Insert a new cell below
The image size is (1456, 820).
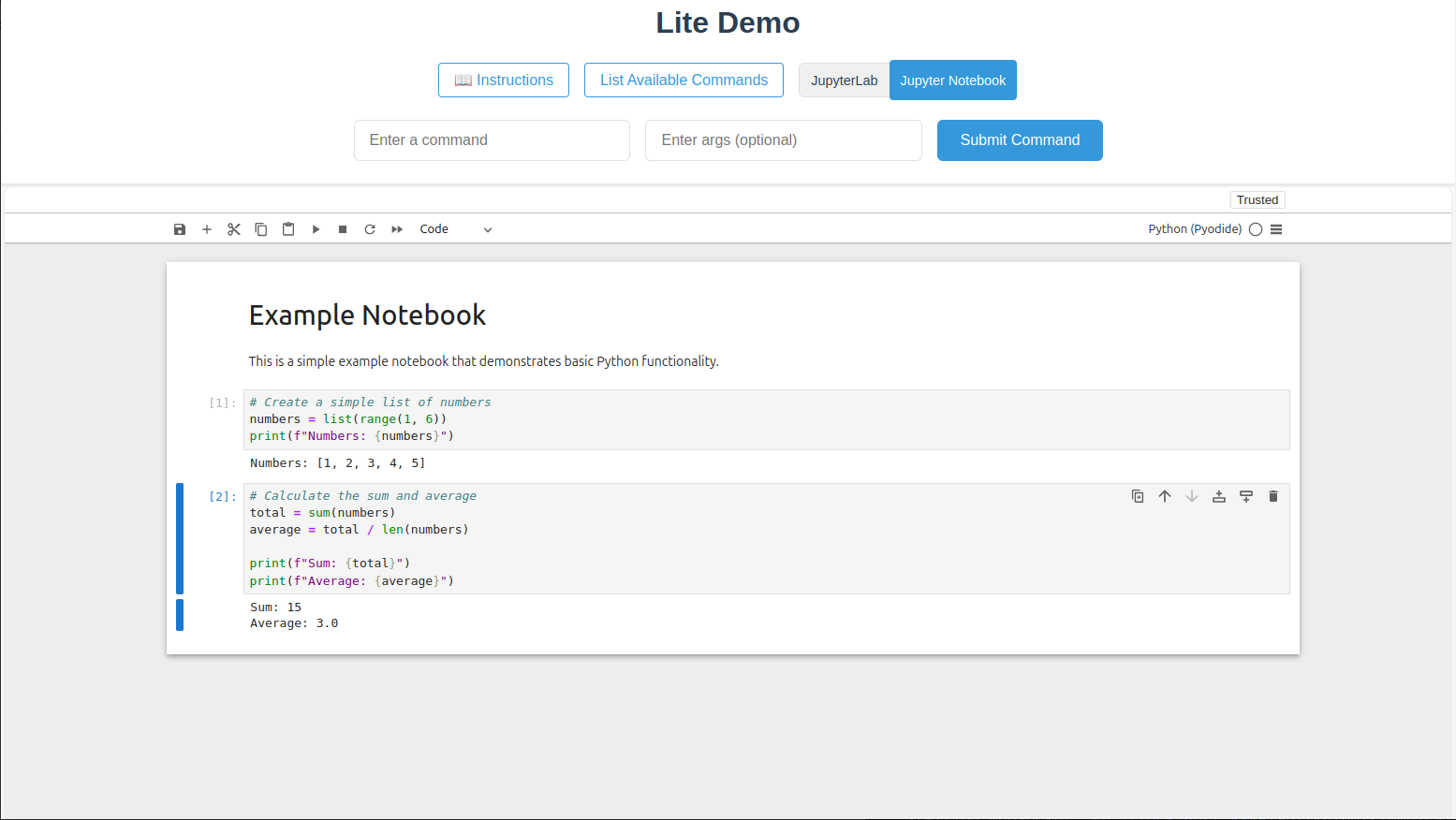pyautogui.click(x=1245, y=496)
